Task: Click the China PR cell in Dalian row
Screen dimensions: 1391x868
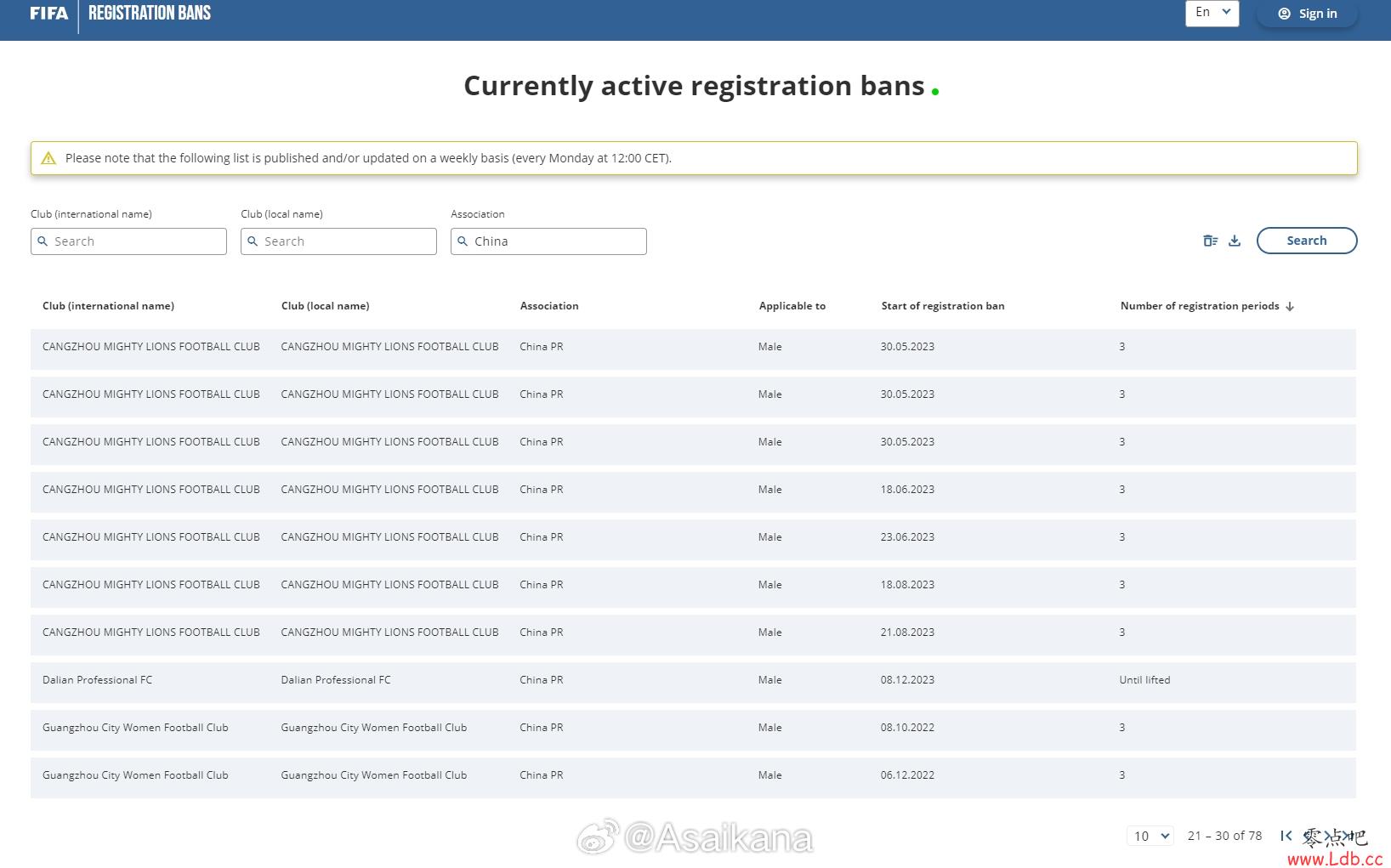Action: (542, 680)
